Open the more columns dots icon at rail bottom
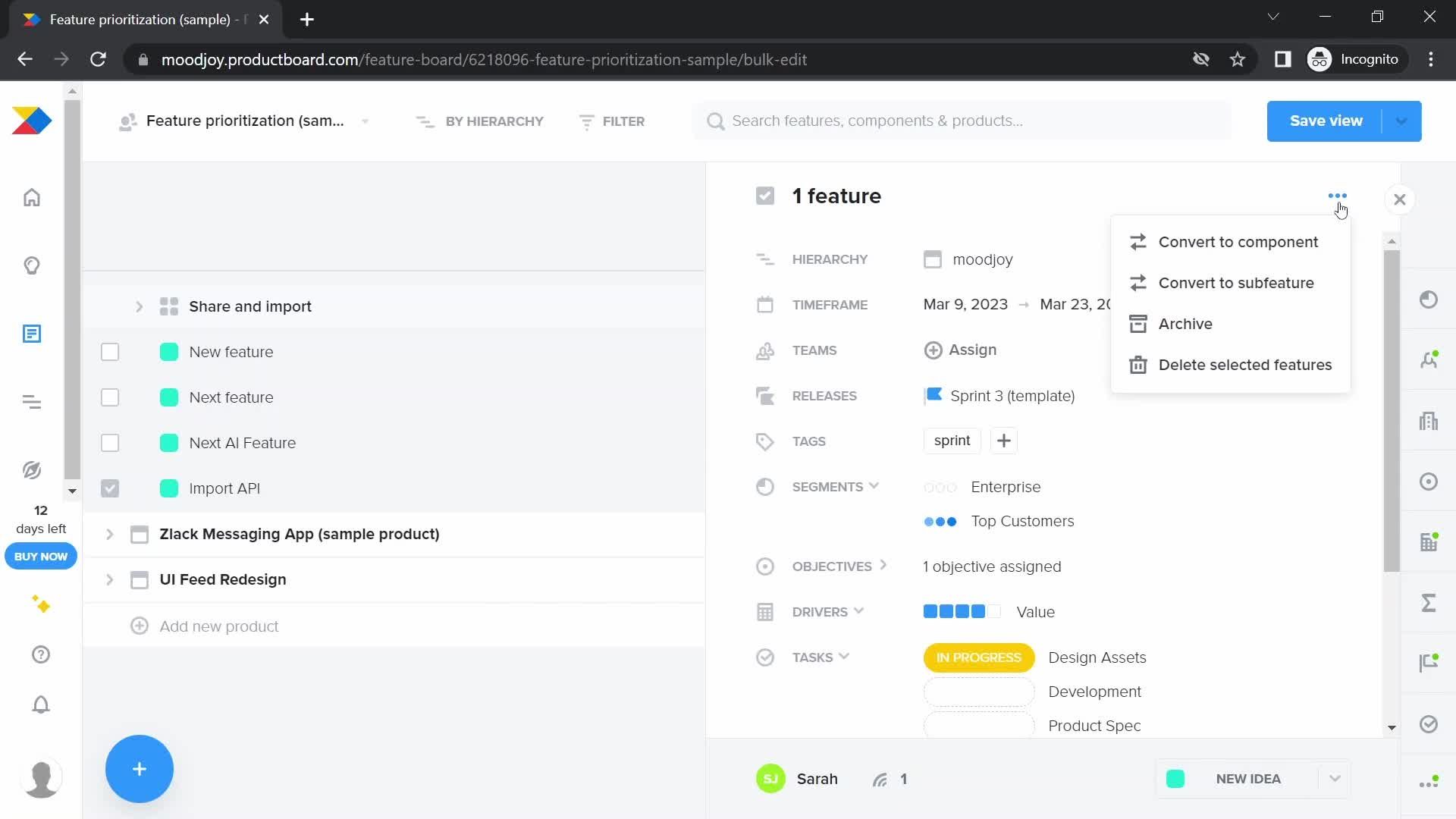 1429,783
